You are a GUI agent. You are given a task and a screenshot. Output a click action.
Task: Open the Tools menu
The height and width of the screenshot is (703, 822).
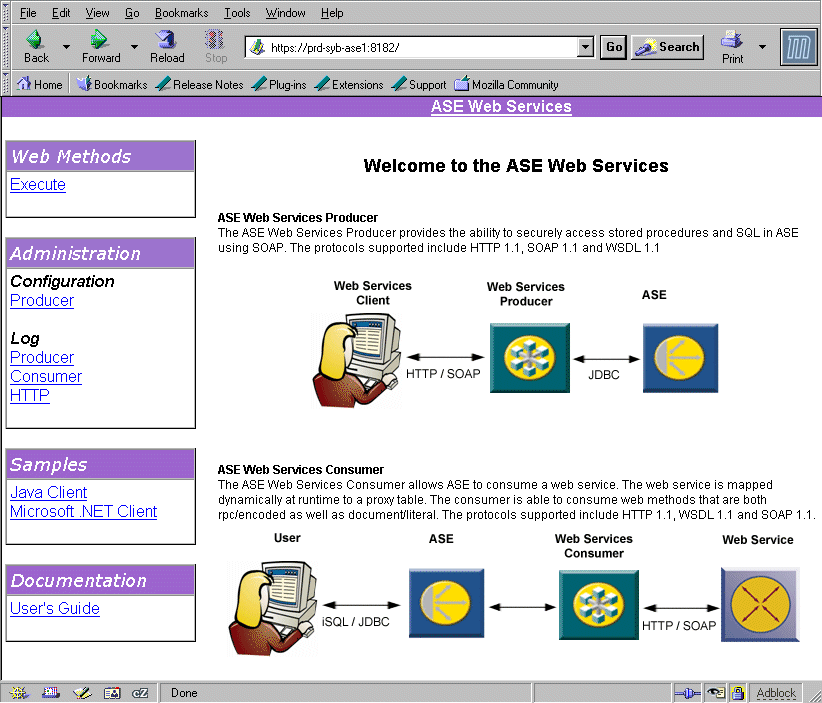click(237, 13)
